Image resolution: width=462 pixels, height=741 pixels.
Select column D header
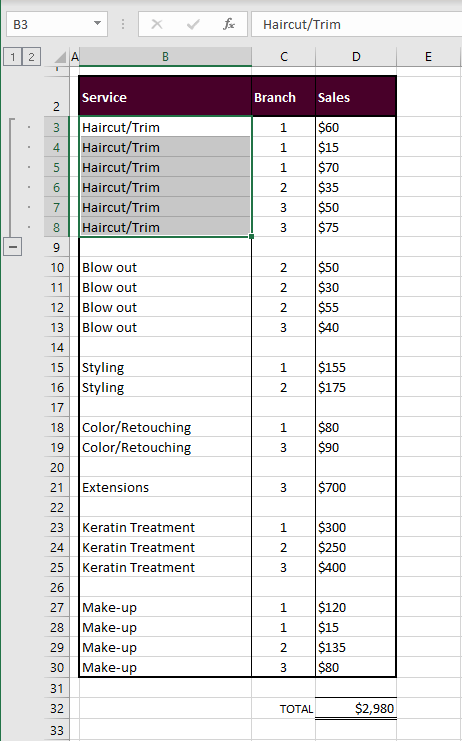pos(356,57)
